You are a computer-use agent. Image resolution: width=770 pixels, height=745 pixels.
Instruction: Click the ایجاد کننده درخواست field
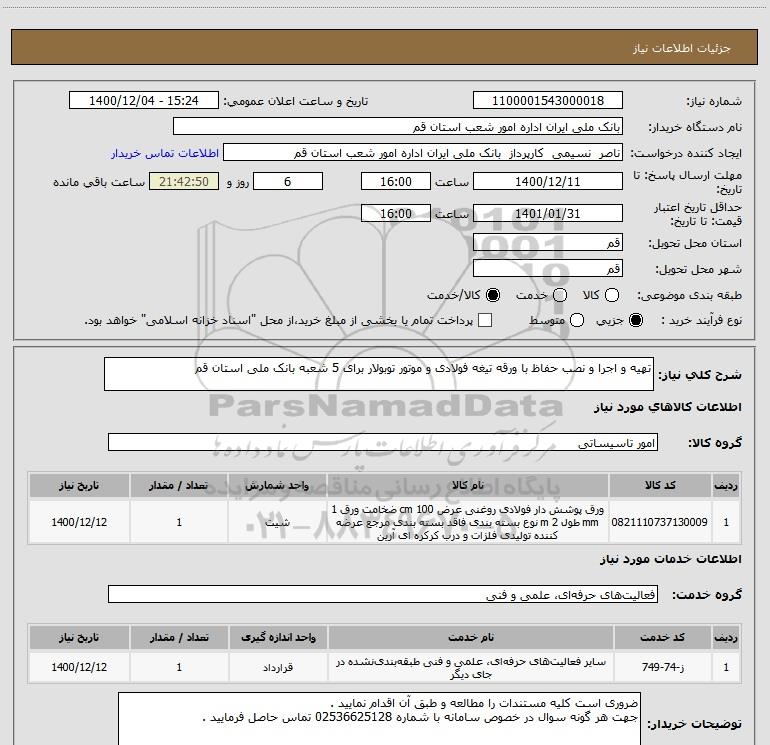pos(423,153)
